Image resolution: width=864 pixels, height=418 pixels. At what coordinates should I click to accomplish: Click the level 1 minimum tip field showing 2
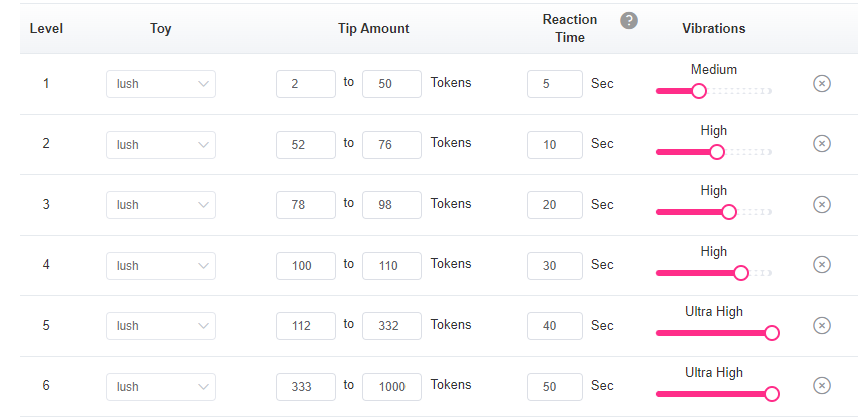(306, 84)
